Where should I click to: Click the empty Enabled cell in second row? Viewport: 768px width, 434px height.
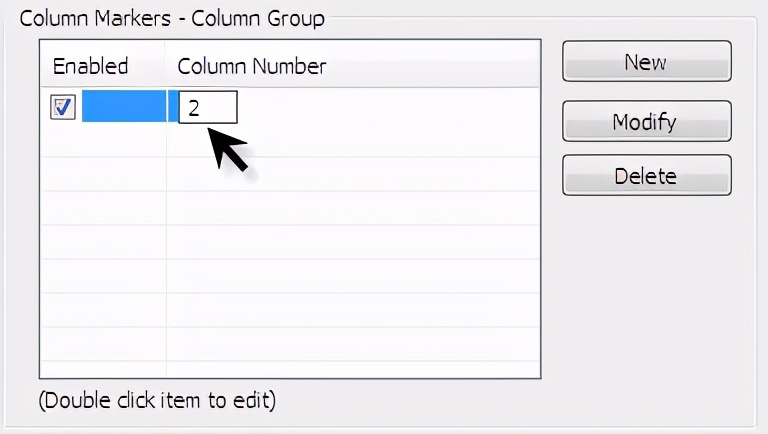click(x=103, y=141)
